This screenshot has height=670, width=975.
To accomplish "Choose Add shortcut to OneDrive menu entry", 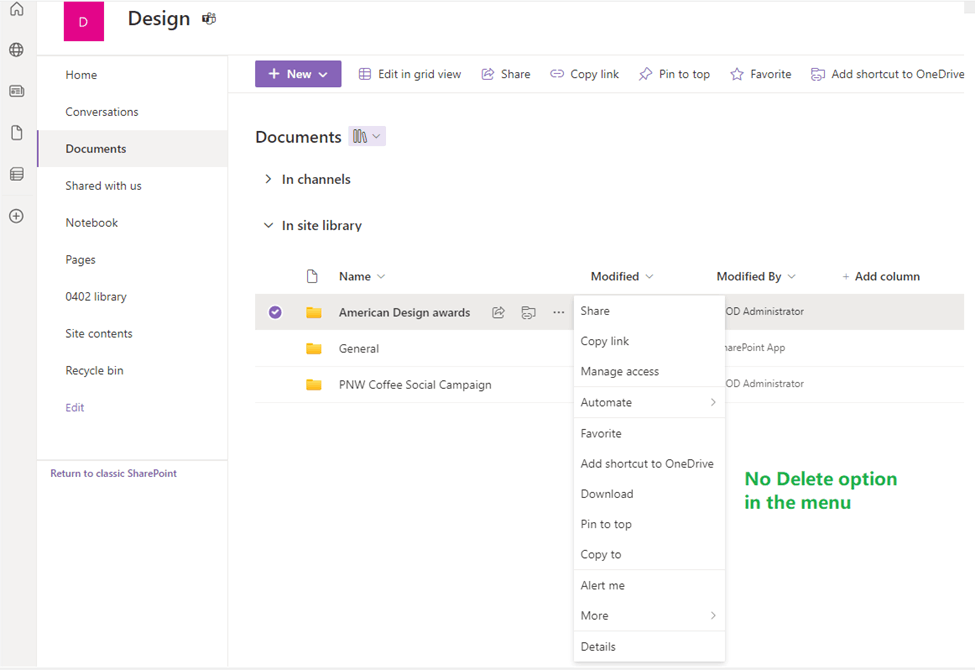I will tap(649, 463).
